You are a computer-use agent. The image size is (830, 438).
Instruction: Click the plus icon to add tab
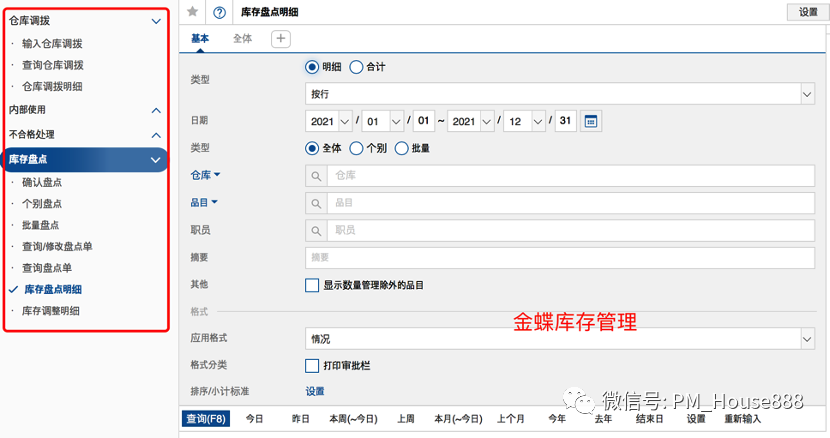281,38
